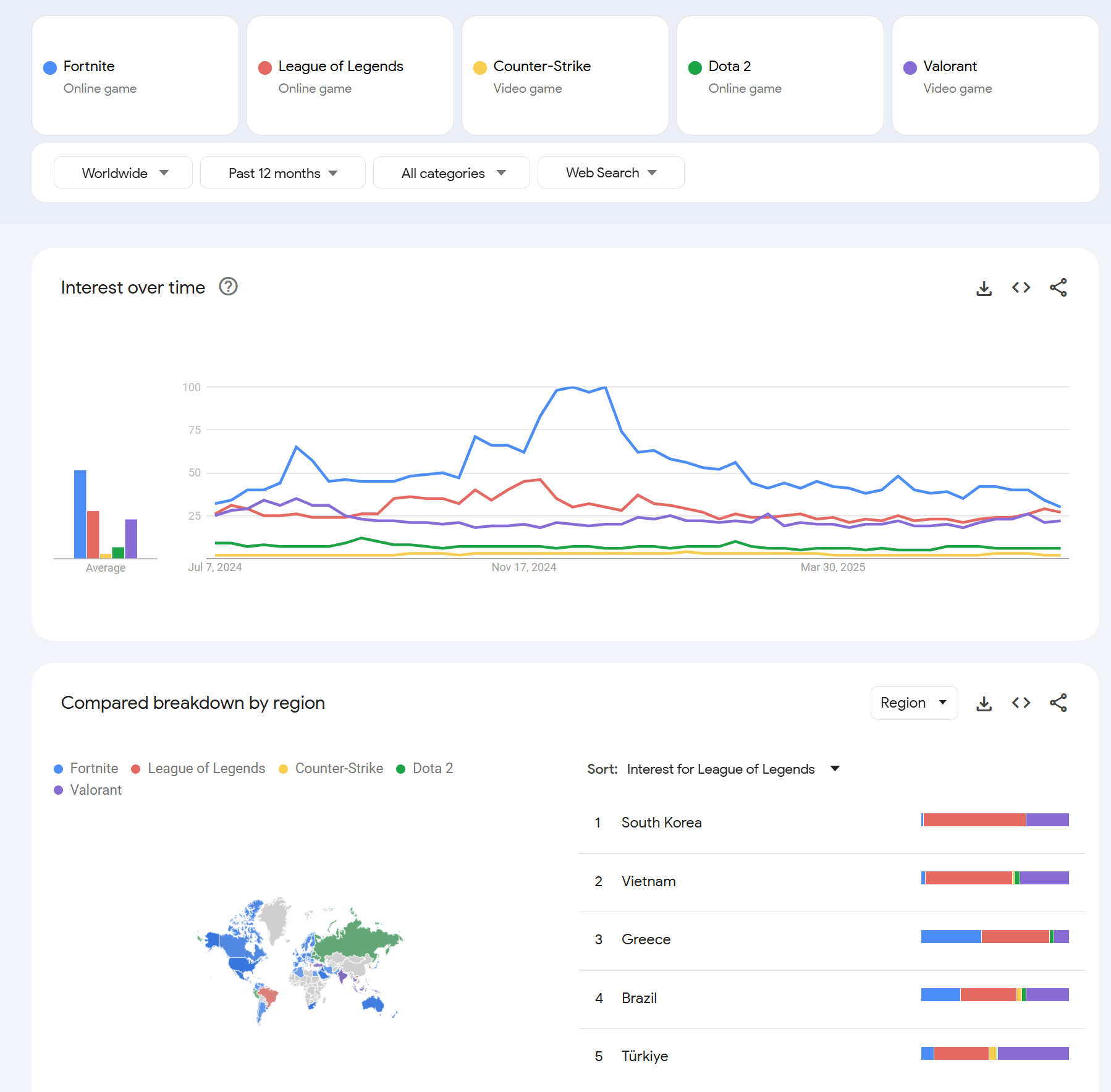Open the Past 12 months dropdown

tap(282, 173)
